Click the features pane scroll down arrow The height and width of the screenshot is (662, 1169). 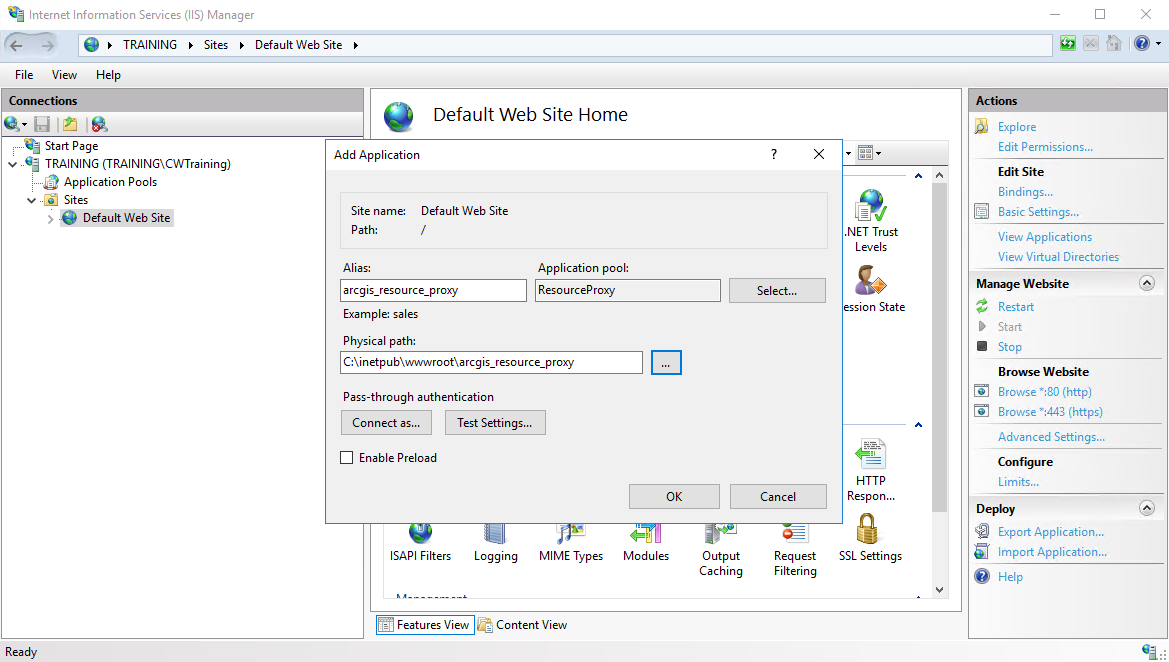pos(939,589)
